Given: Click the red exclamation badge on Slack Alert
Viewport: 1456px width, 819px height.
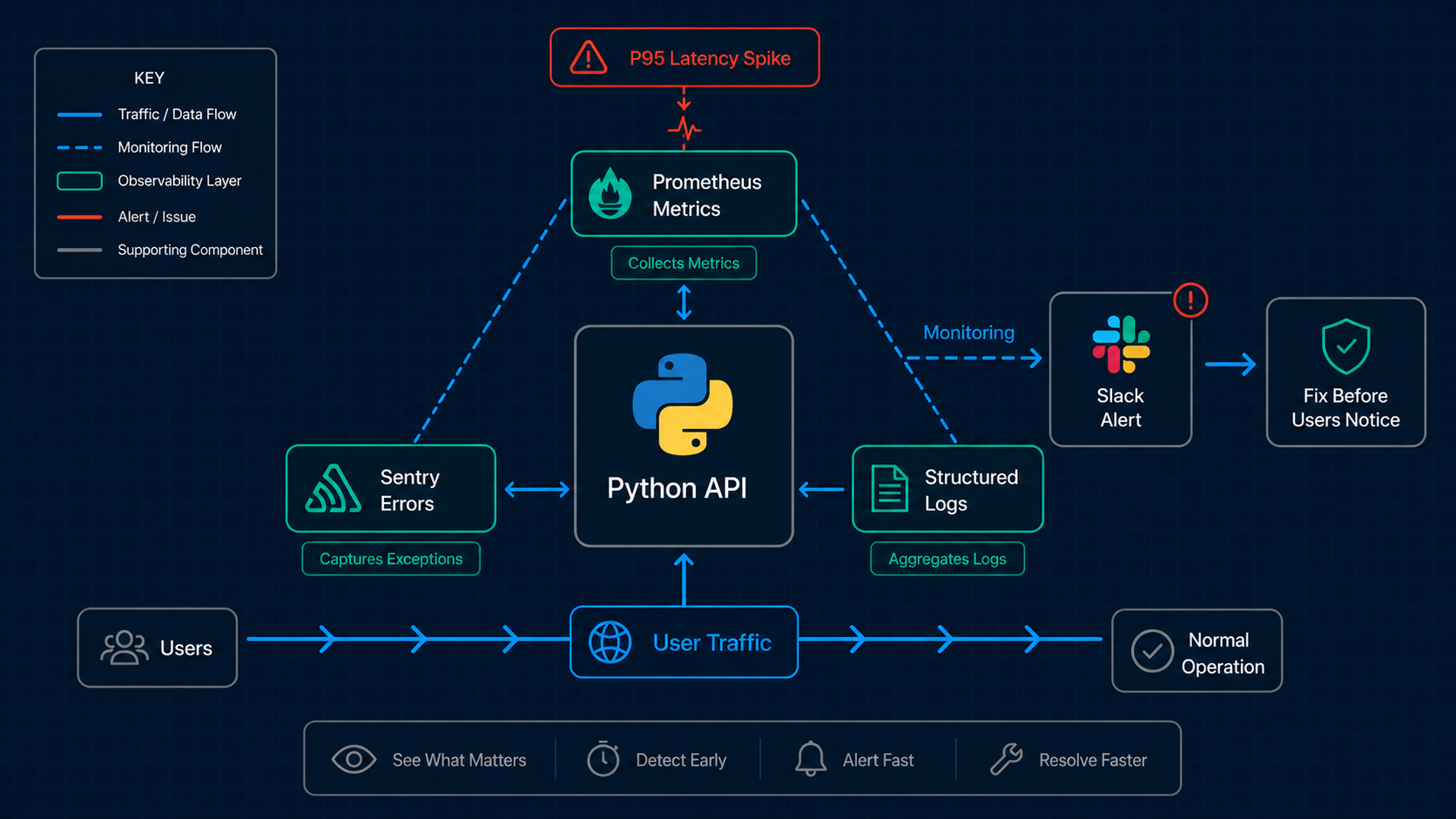Looking at the screenshot, I should click(x=1190, y=300).
